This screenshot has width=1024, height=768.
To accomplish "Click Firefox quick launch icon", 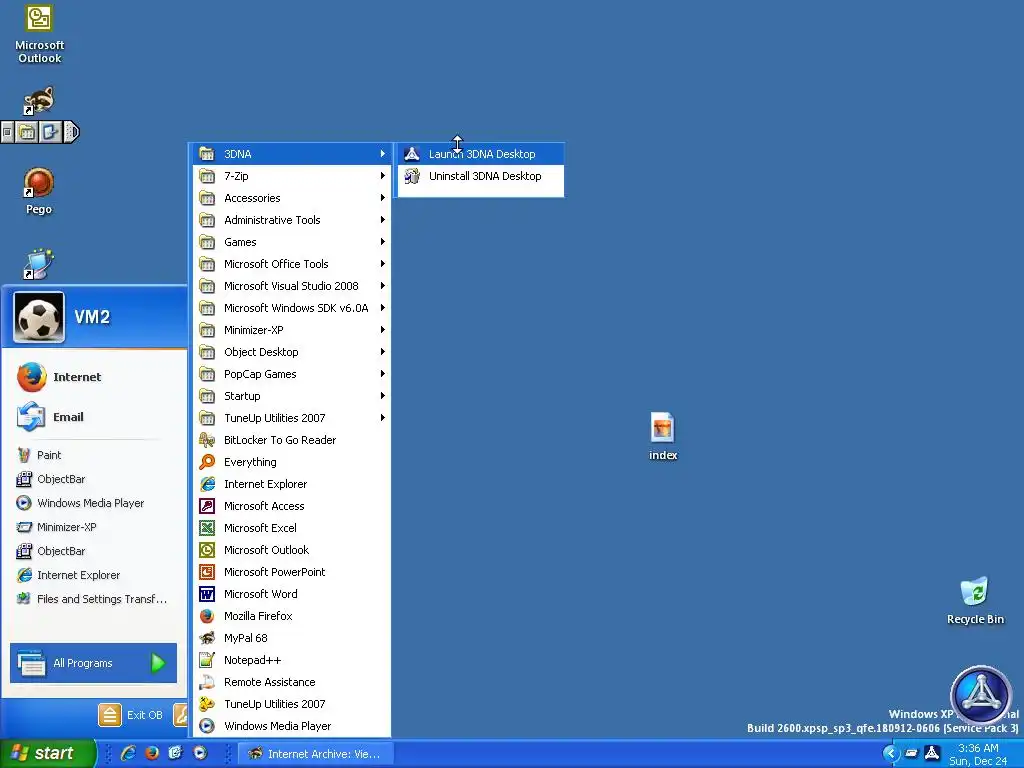I will [152, 753].
